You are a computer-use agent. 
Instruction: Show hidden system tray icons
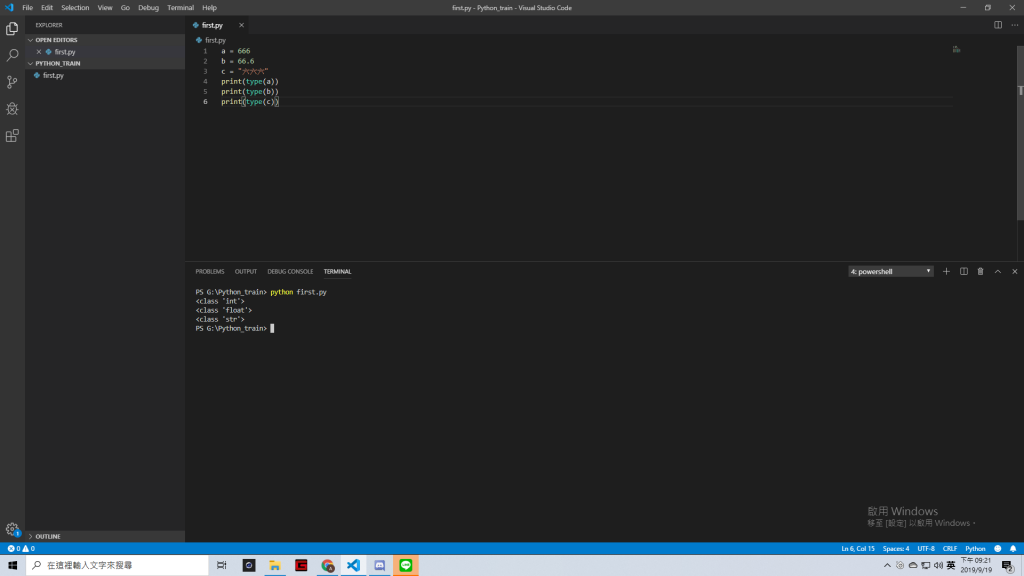pos(887,566)
